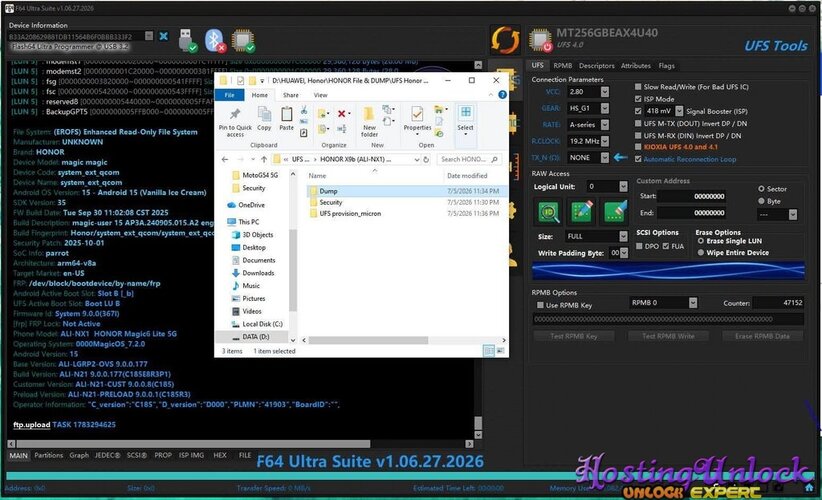This screenshot has width=822, height=500.
Task: Switch to the Descriptors tab
Action: (x=597, y=66)
